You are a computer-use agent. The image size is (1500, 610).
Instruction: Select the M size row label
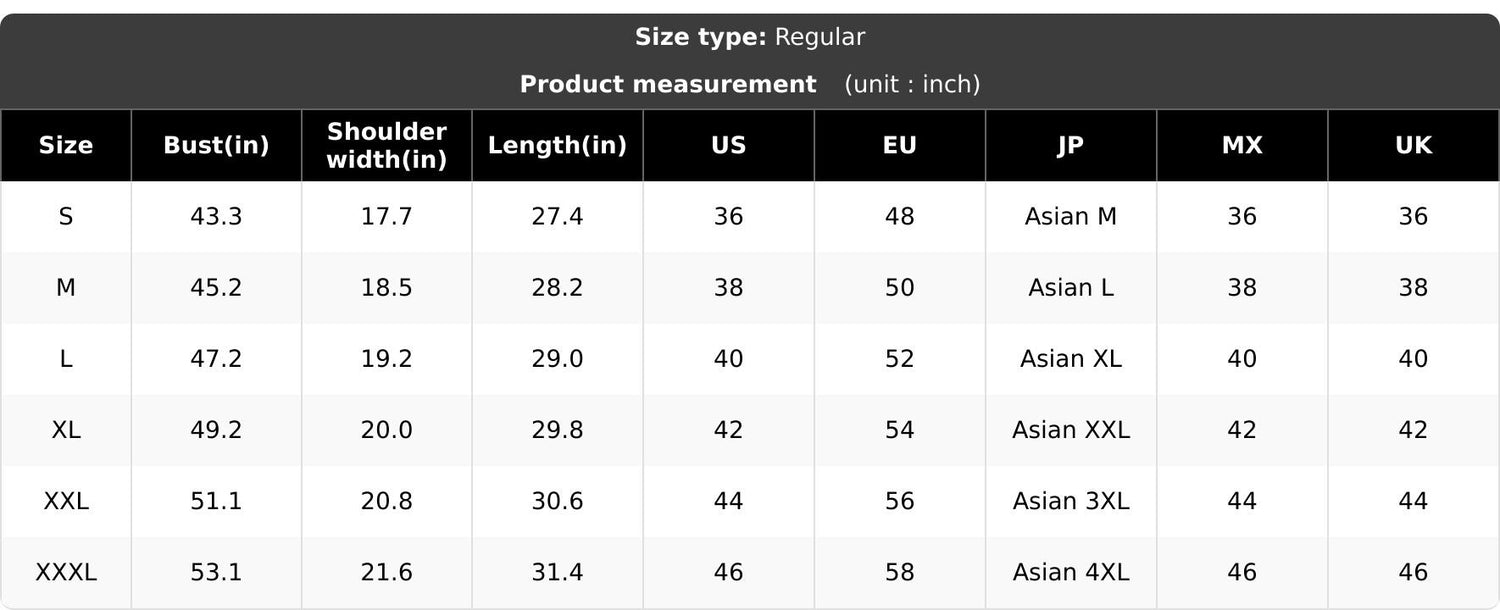(x=66, y=288)
